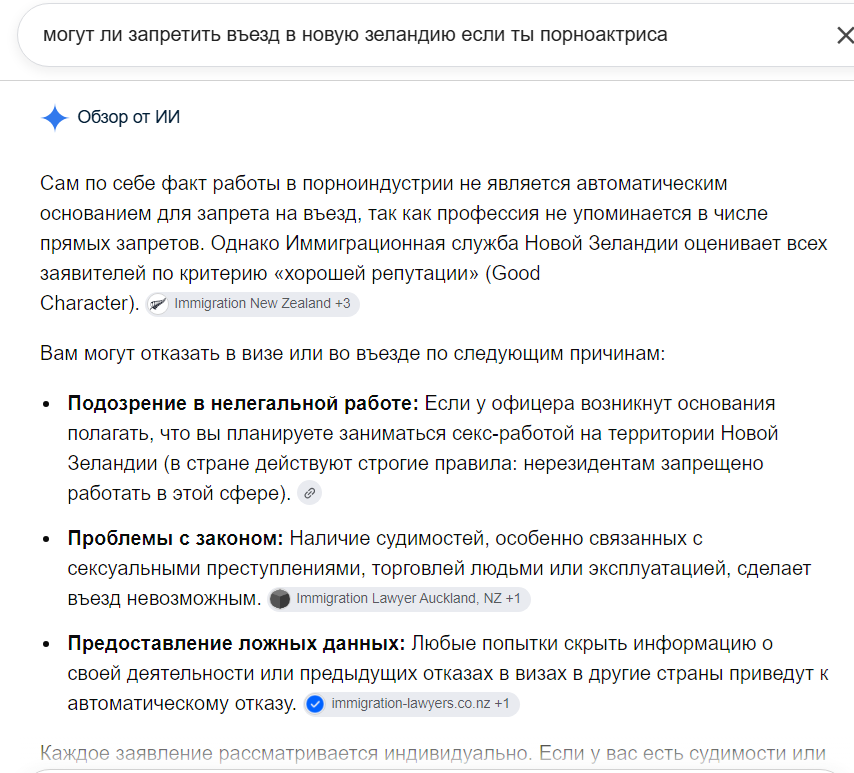
Task: Select the Обзор от ИИ heading label
Action: 129,117
